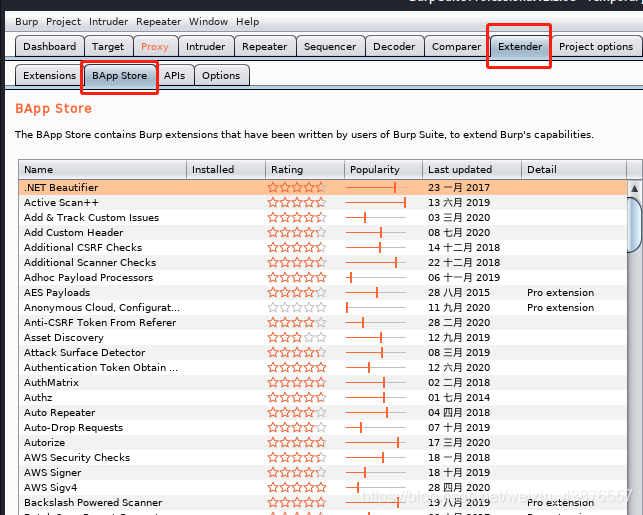643x515 pixels.
Task: Switch to the Target tab
Action: coord(108,46)
